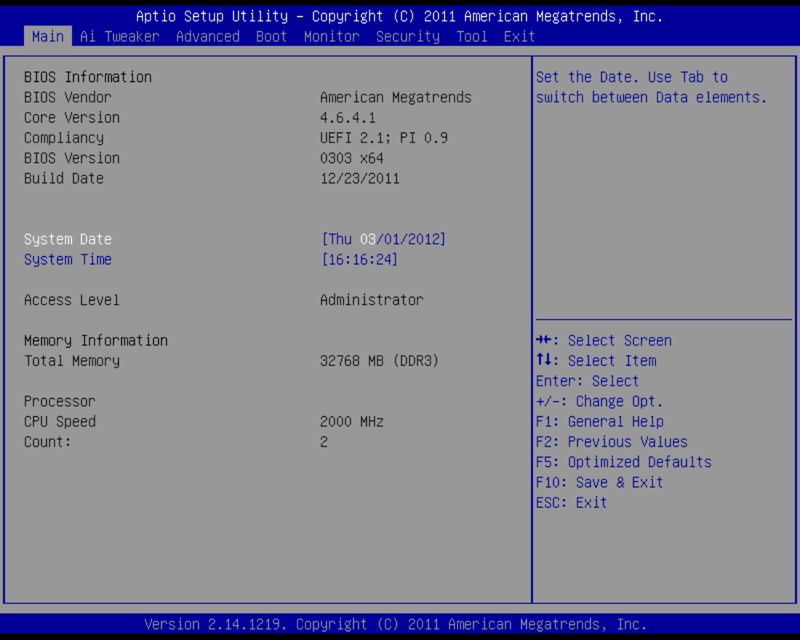The width and height of the screenshot is (800, 640).
Task: Click the Exit tab
Action: pos(519,36)
